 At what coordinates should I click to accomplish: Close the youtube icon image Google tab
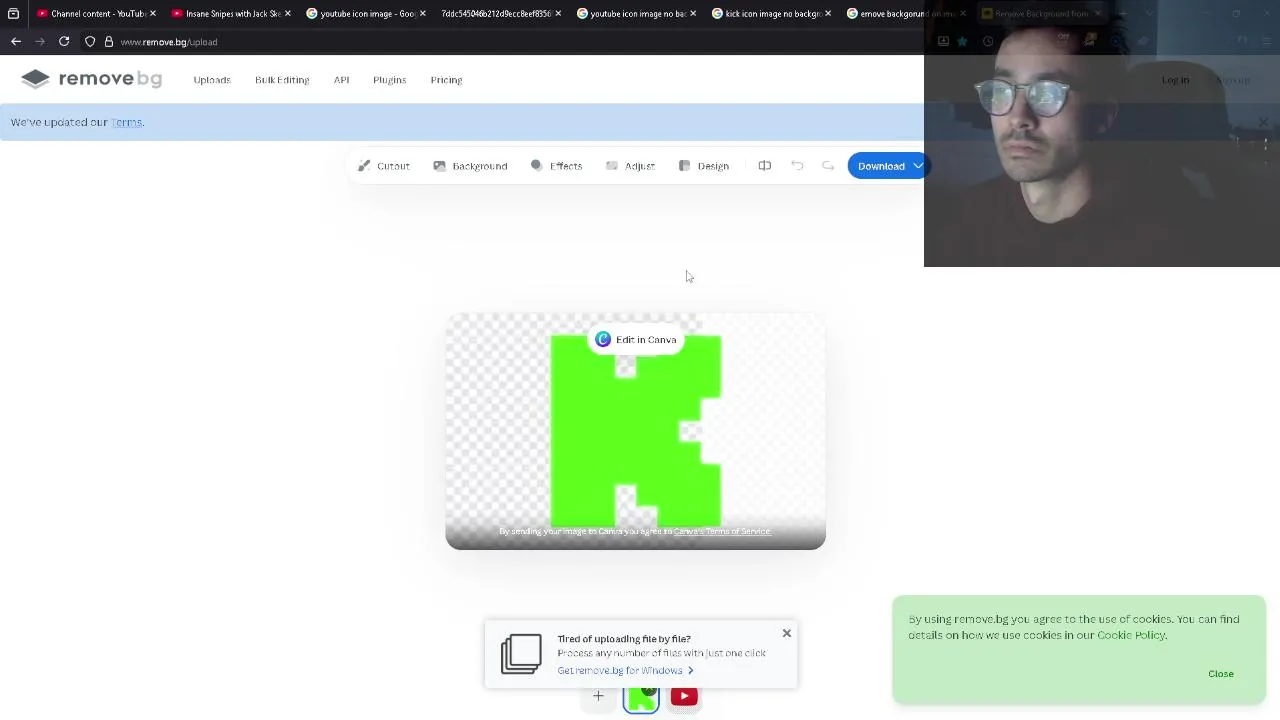click(423, 14)
